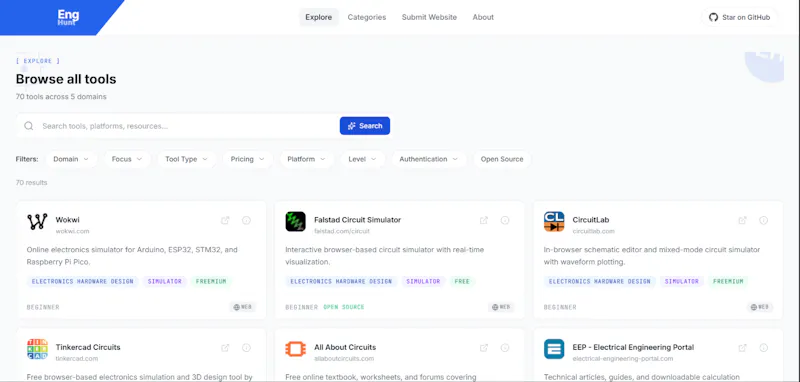800x382 pixels.
Task: Click the allaboutcircuits.com URL text
Action: [344, 359]
